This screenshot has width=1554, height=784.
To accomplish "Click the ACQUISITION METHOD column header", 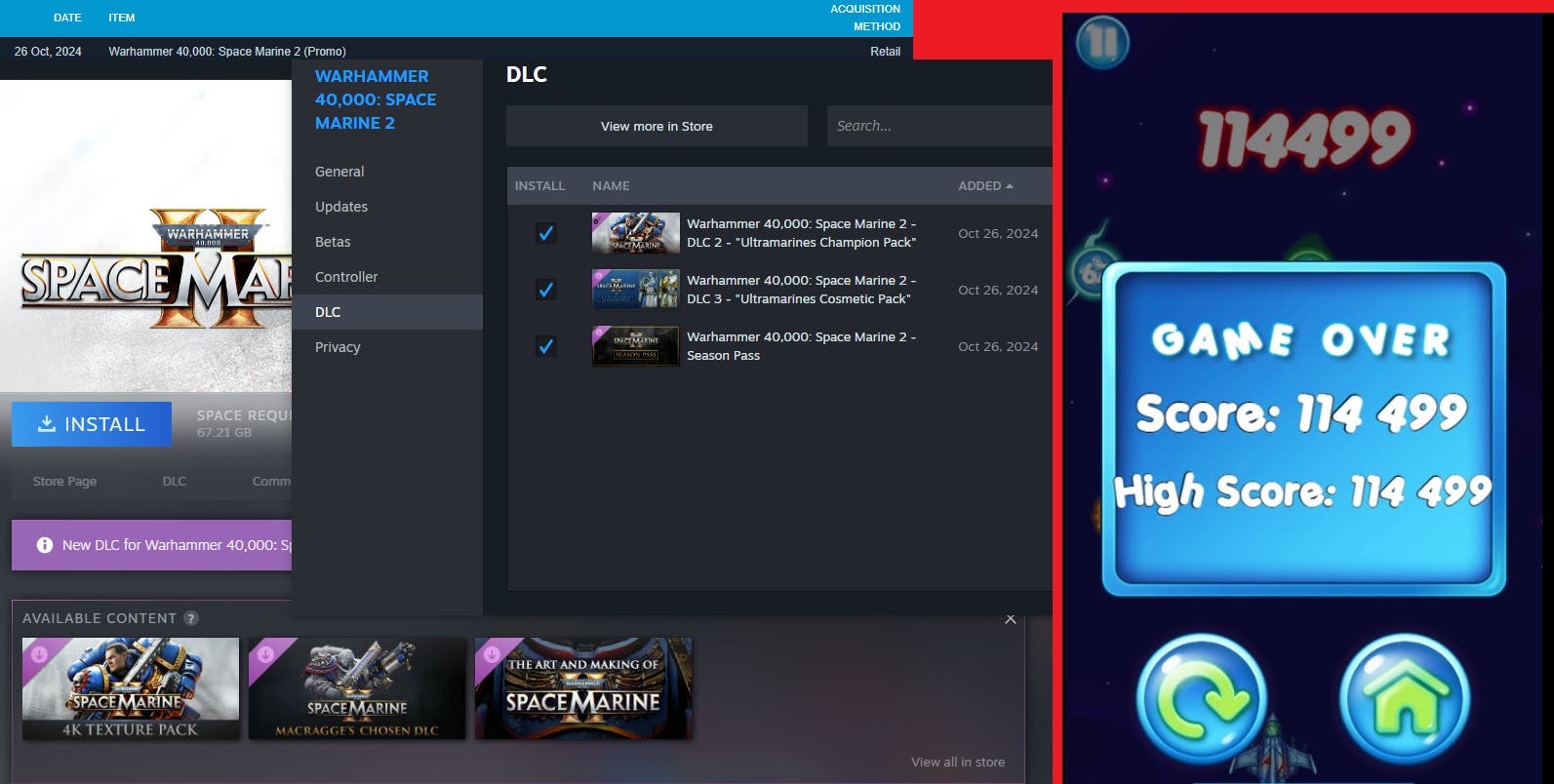I will click(865, 18).
